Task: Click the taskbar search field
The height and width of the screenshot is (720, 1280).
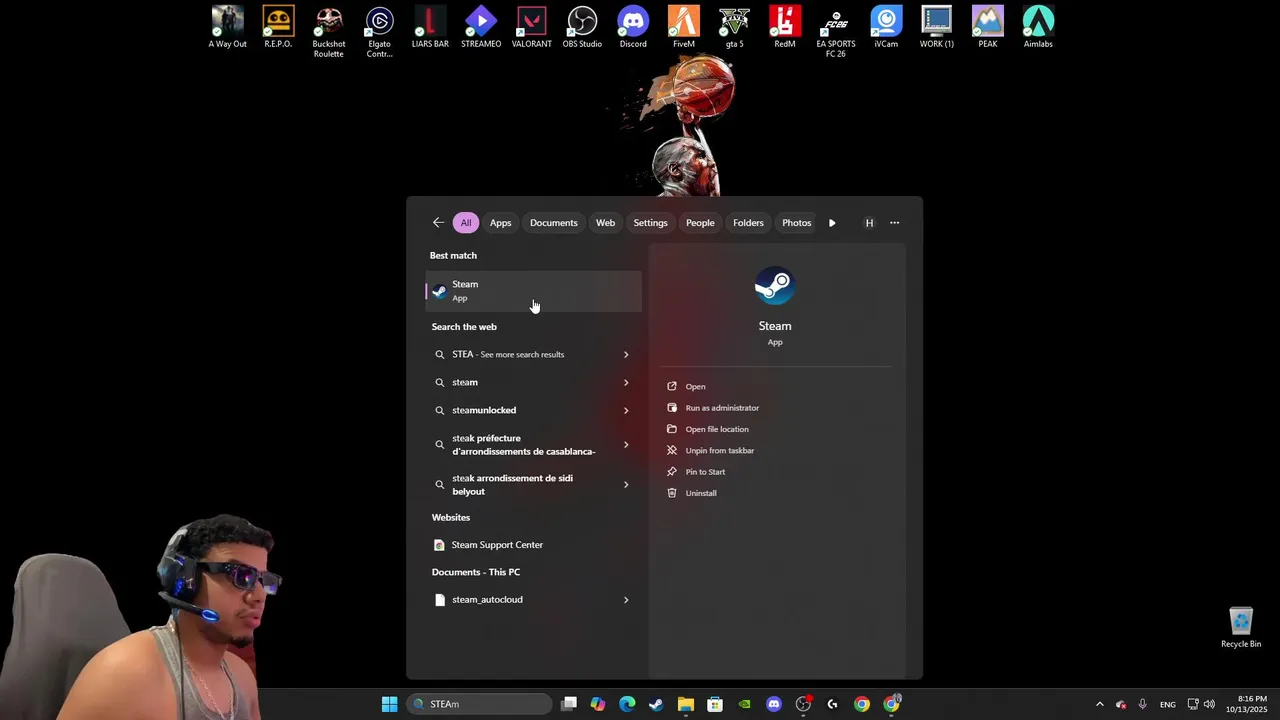Action: pos(480,704)
